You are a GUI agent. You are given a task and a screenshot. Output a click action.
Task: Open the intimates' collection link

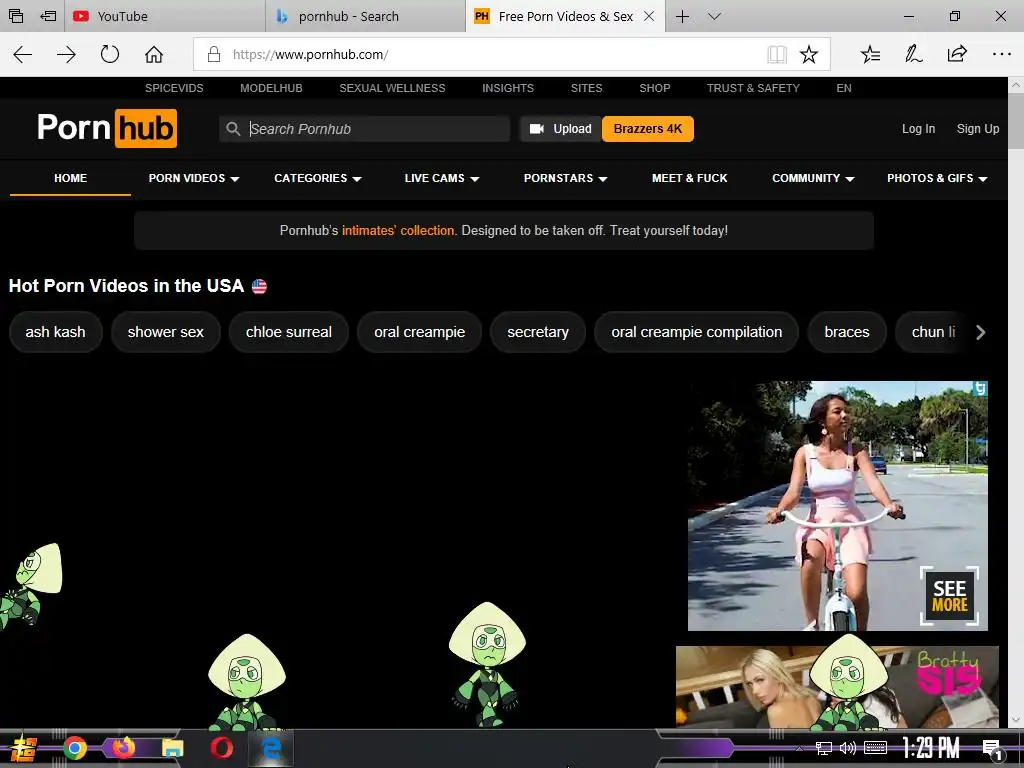(398, 231)
